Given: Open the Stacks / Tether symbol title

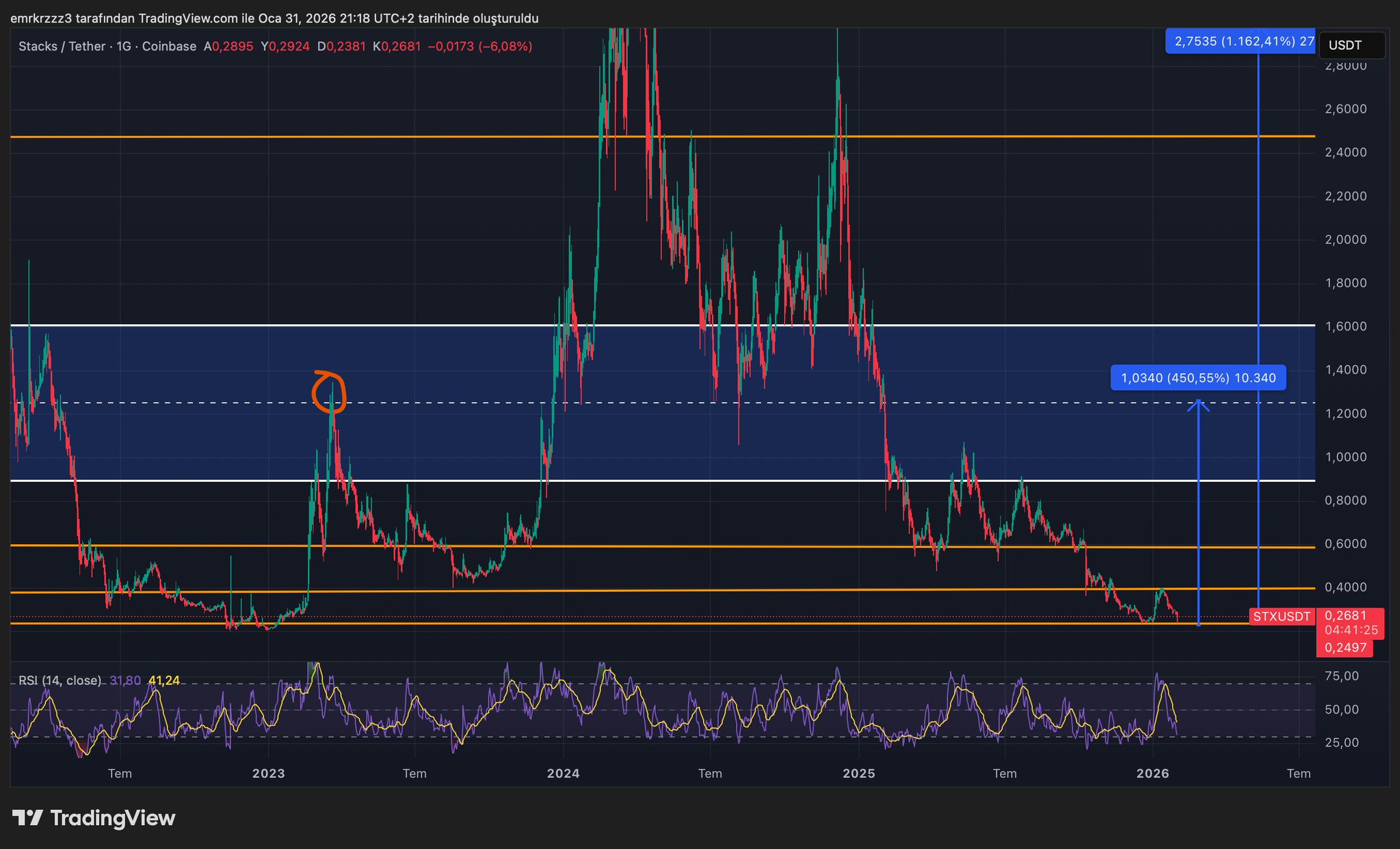Looking at the screenshot, I should (x=62, y=46).
